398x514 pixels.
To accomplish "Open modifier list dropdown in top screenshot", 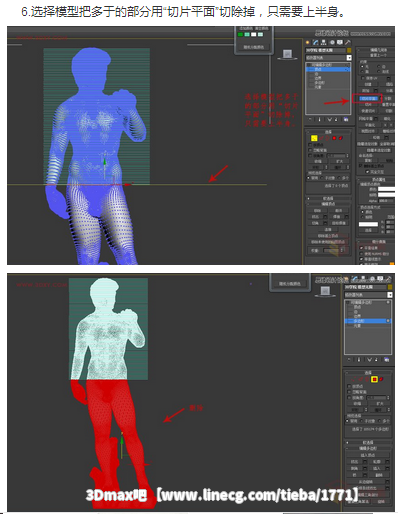I will (349, 58).
